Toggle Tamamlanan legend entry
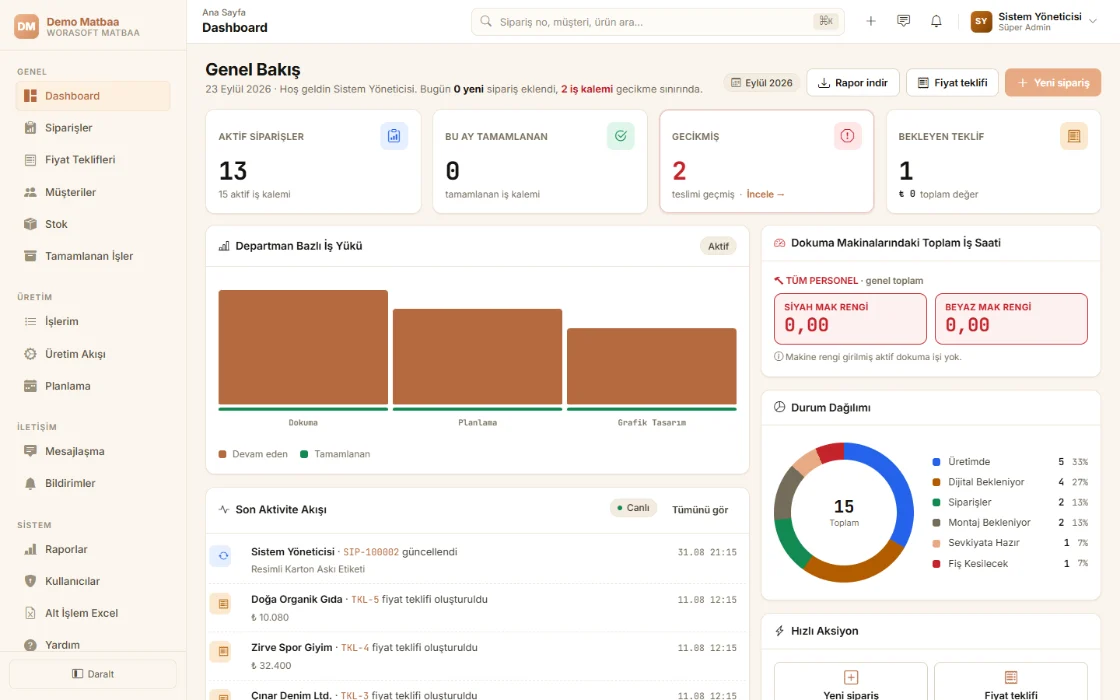1120x700 pixels. click(x=335, y=454)
